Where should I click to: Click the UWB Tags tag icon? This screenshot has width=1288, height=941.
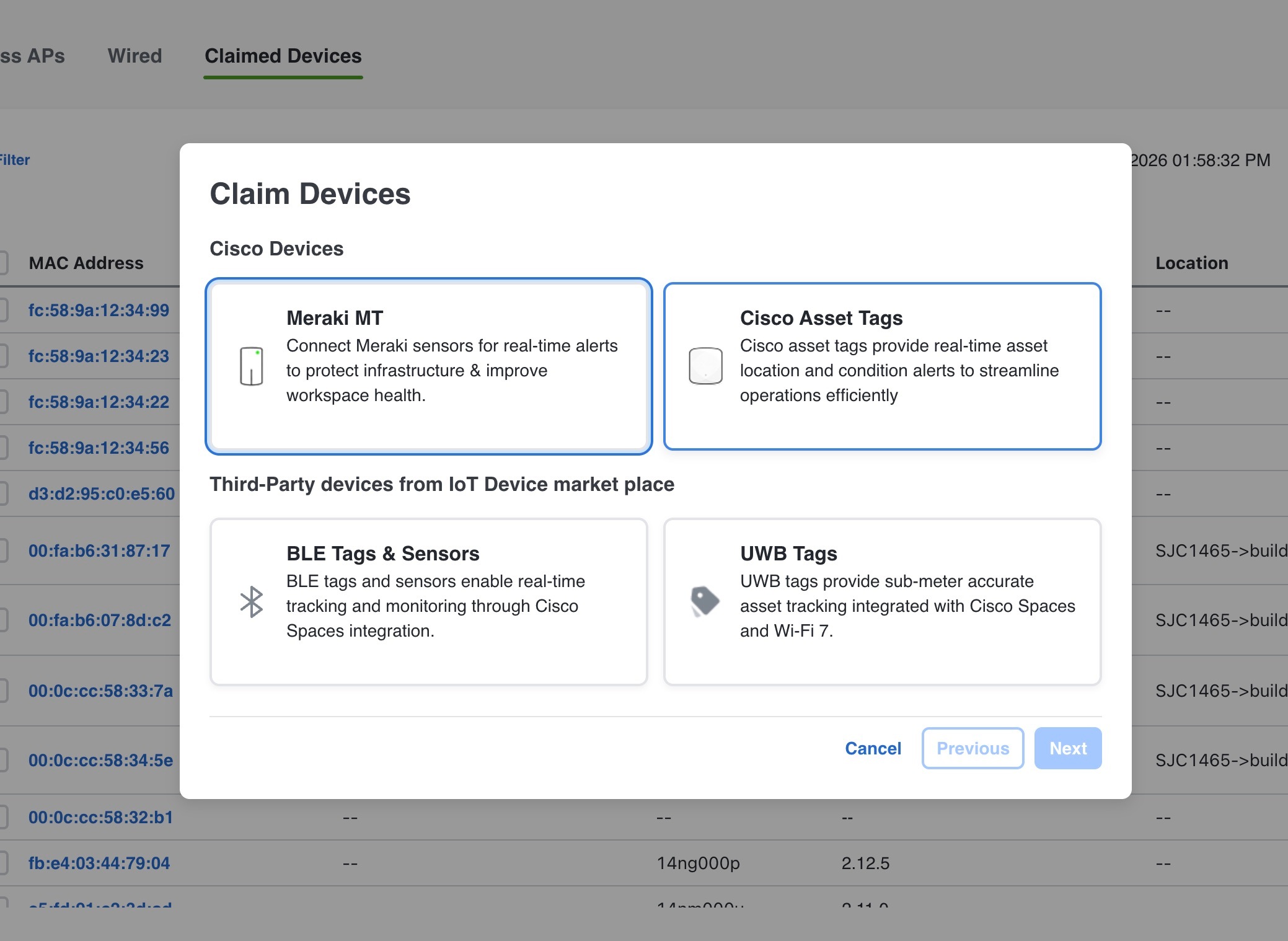coord(705,602)
